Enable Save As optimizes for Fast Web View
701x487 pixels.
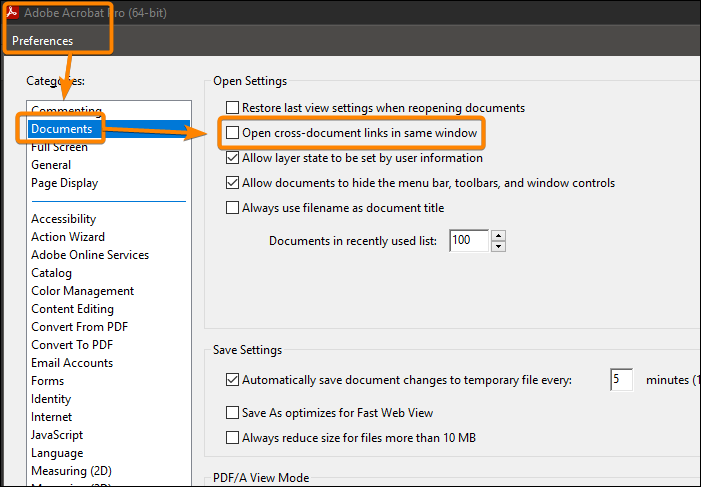click(x=232, y=412)
